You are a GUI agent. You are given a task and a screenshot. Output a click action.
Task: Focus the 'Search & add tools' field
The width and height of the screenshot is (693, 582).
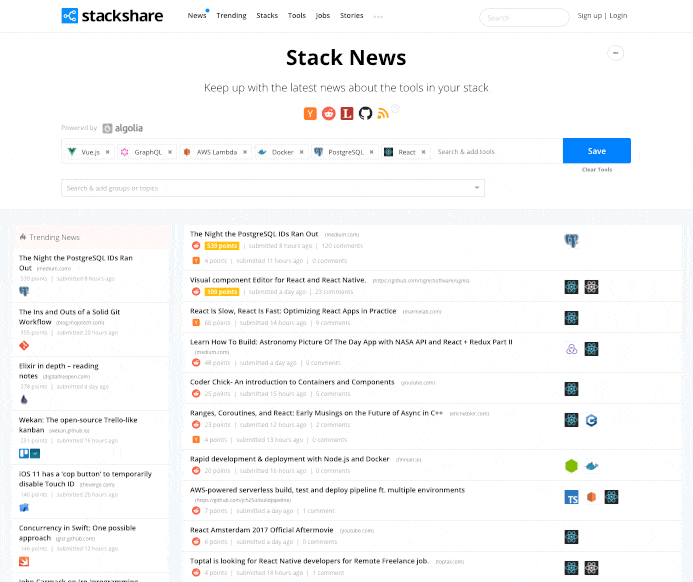(x=497, y=152)
